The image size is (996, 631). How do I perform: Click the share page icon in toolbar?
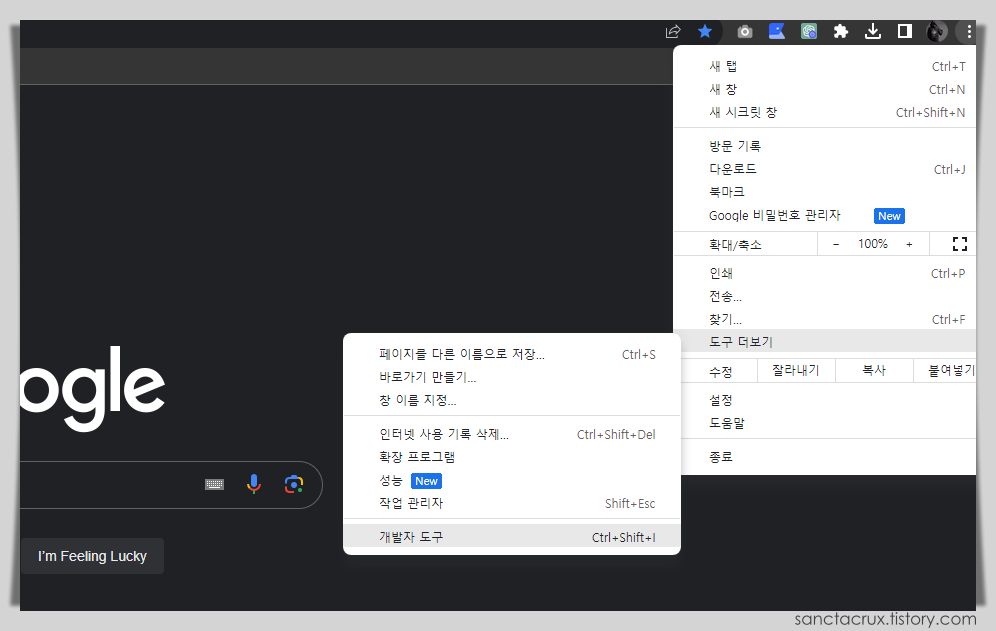673,31
